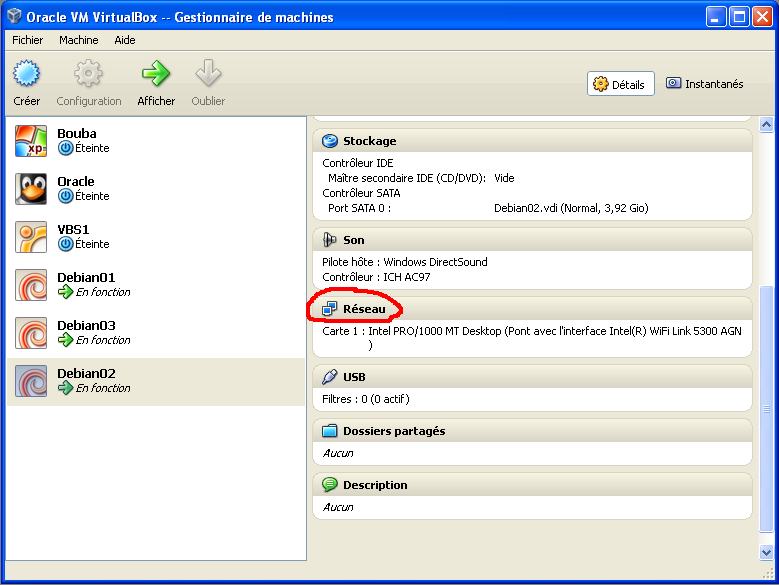Image resolution: width=779 pixels, height=585 pixels.
Task: Maximize the VirtualBox window
Action: click(x=739, y=16)
